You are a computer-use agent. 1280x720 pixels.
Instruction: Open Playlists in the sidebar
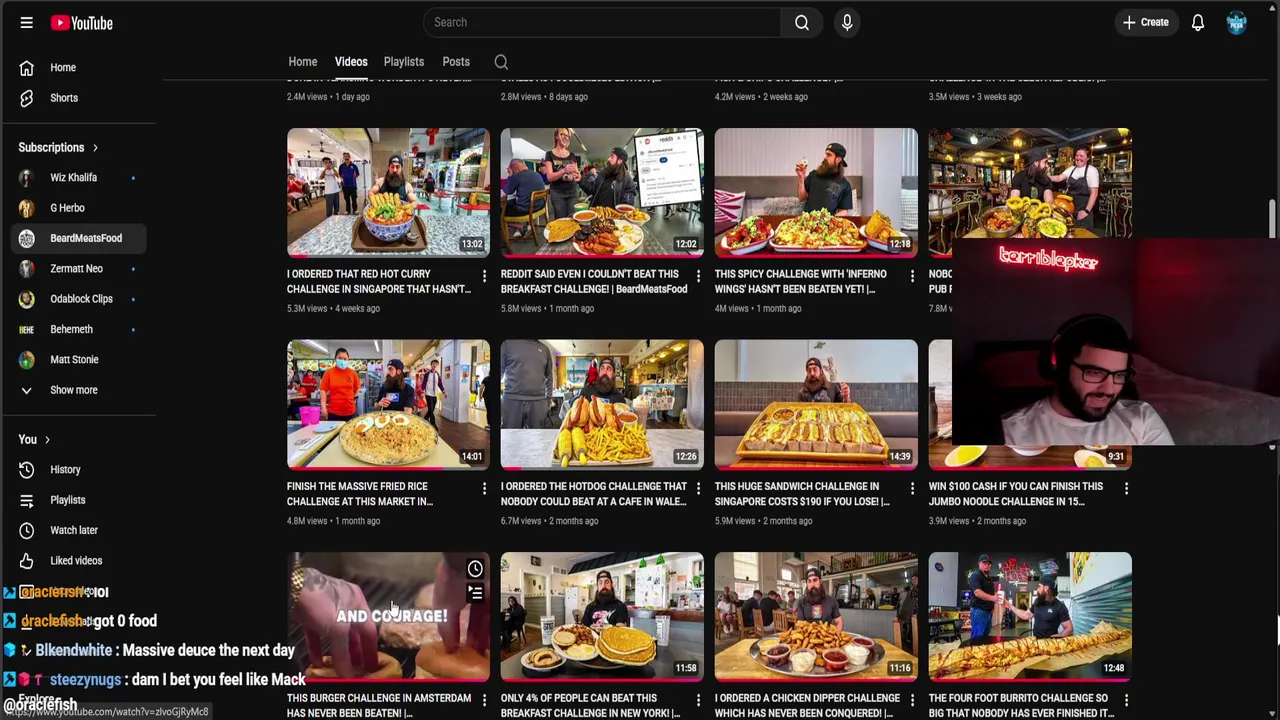coord(80,500)
